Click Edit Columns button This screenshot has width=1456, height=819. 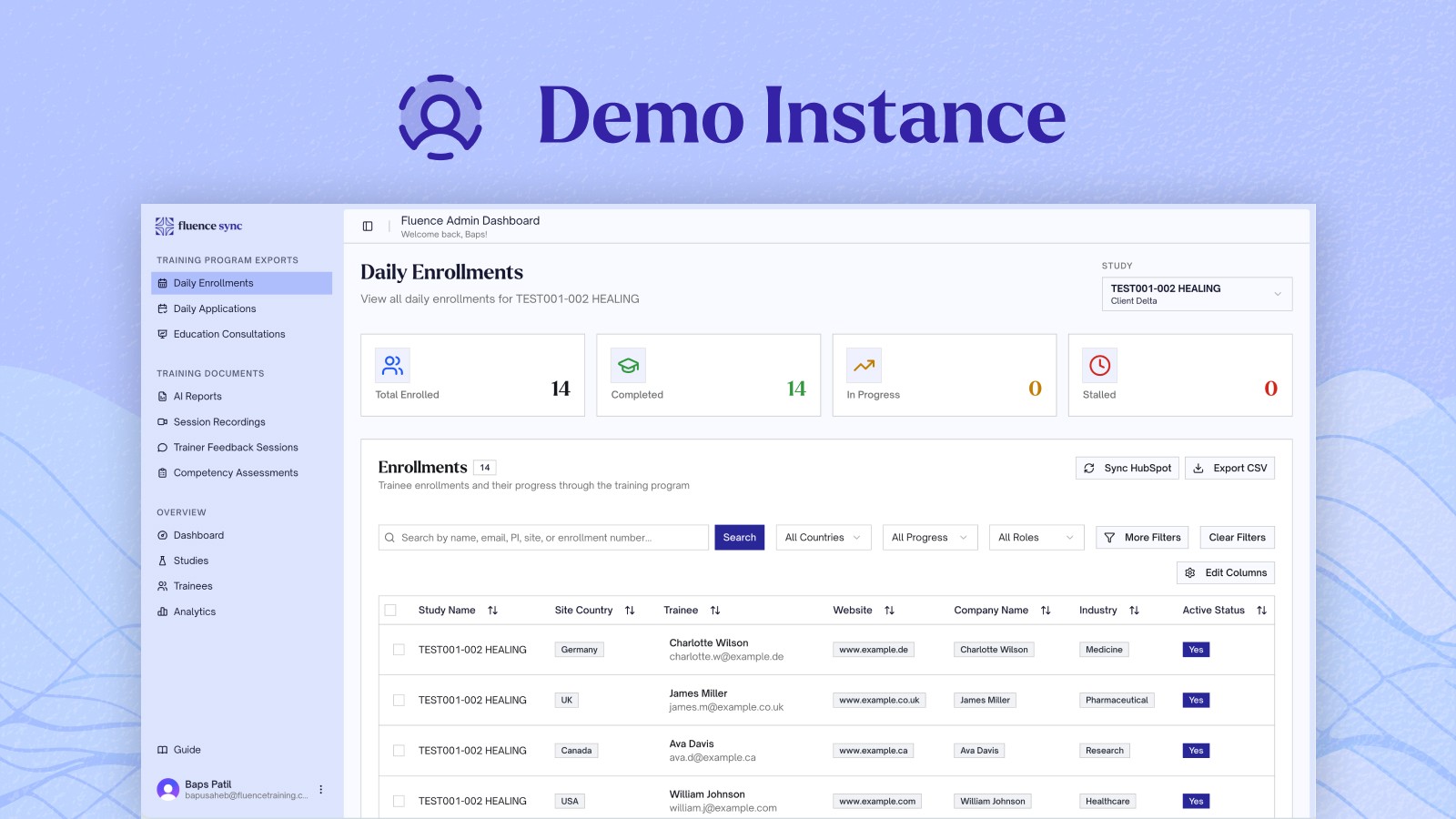click(1226, 572)
